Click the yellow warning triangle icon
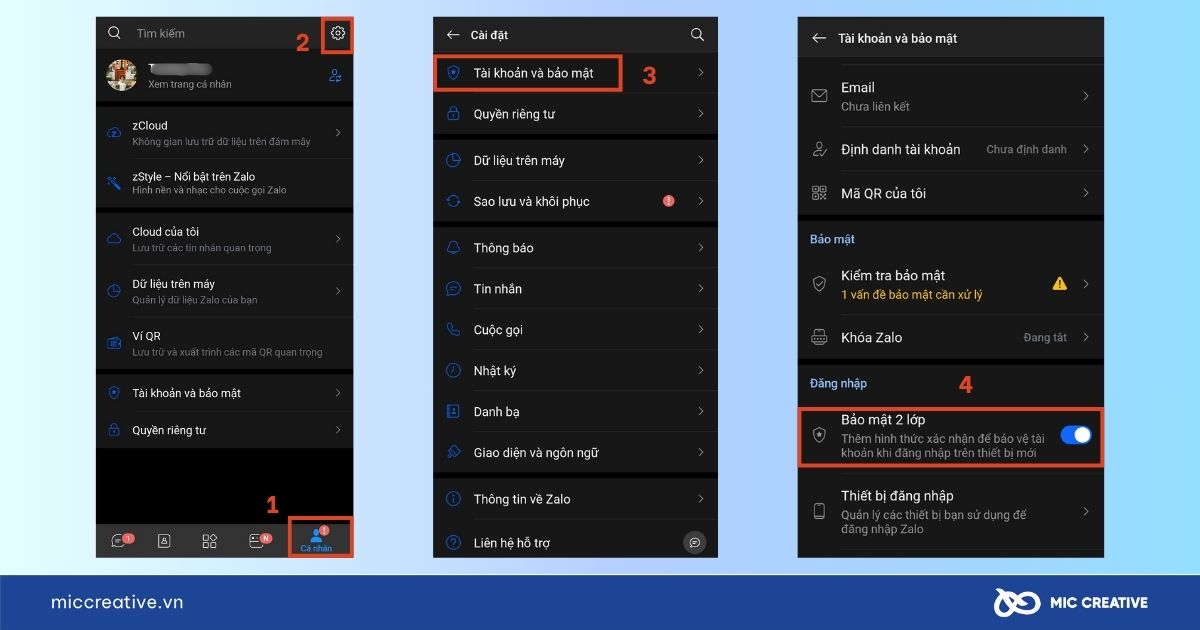1200x630 pixels. [1060, 284]
